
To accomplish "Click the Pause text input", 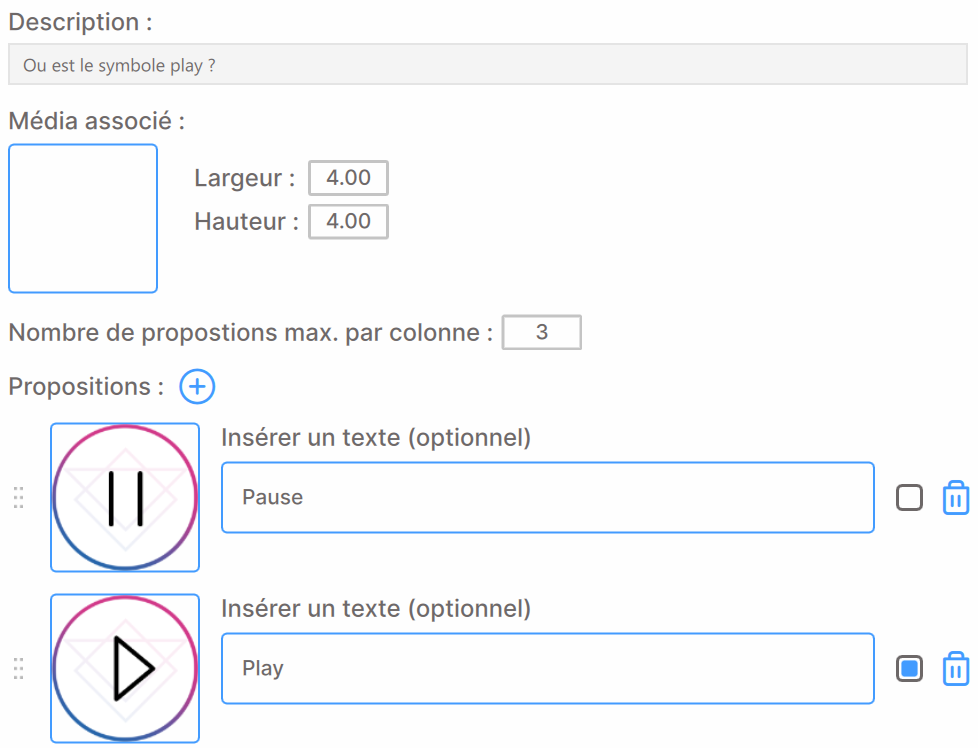I will tap(548, 498).
